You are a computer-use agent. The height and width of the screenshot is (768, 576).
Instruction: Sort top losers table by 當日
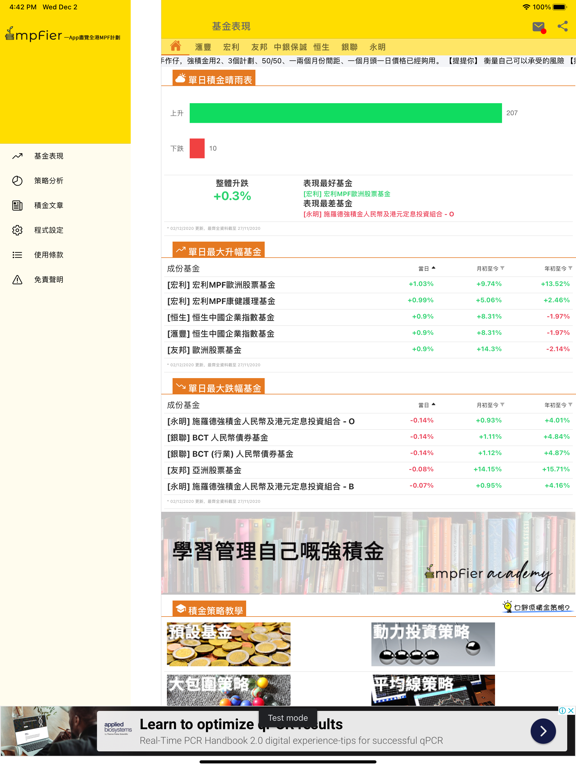coord(427,405)
